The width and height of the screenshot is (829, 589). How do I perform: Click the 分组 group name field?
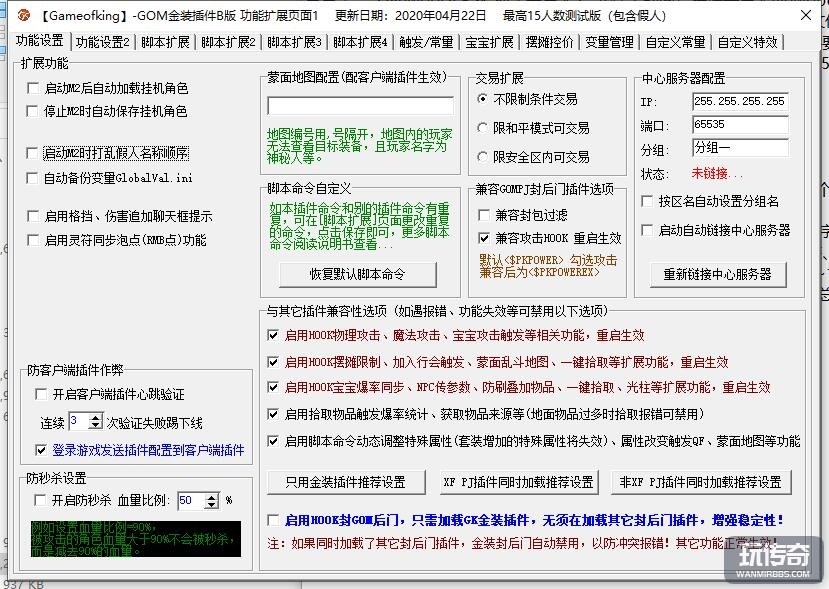point(740,148)
